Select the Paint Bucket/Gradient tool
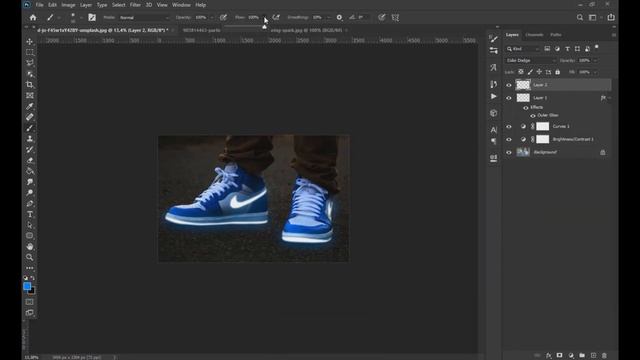This screenshot has height=360, width=640. pos(30,171)
